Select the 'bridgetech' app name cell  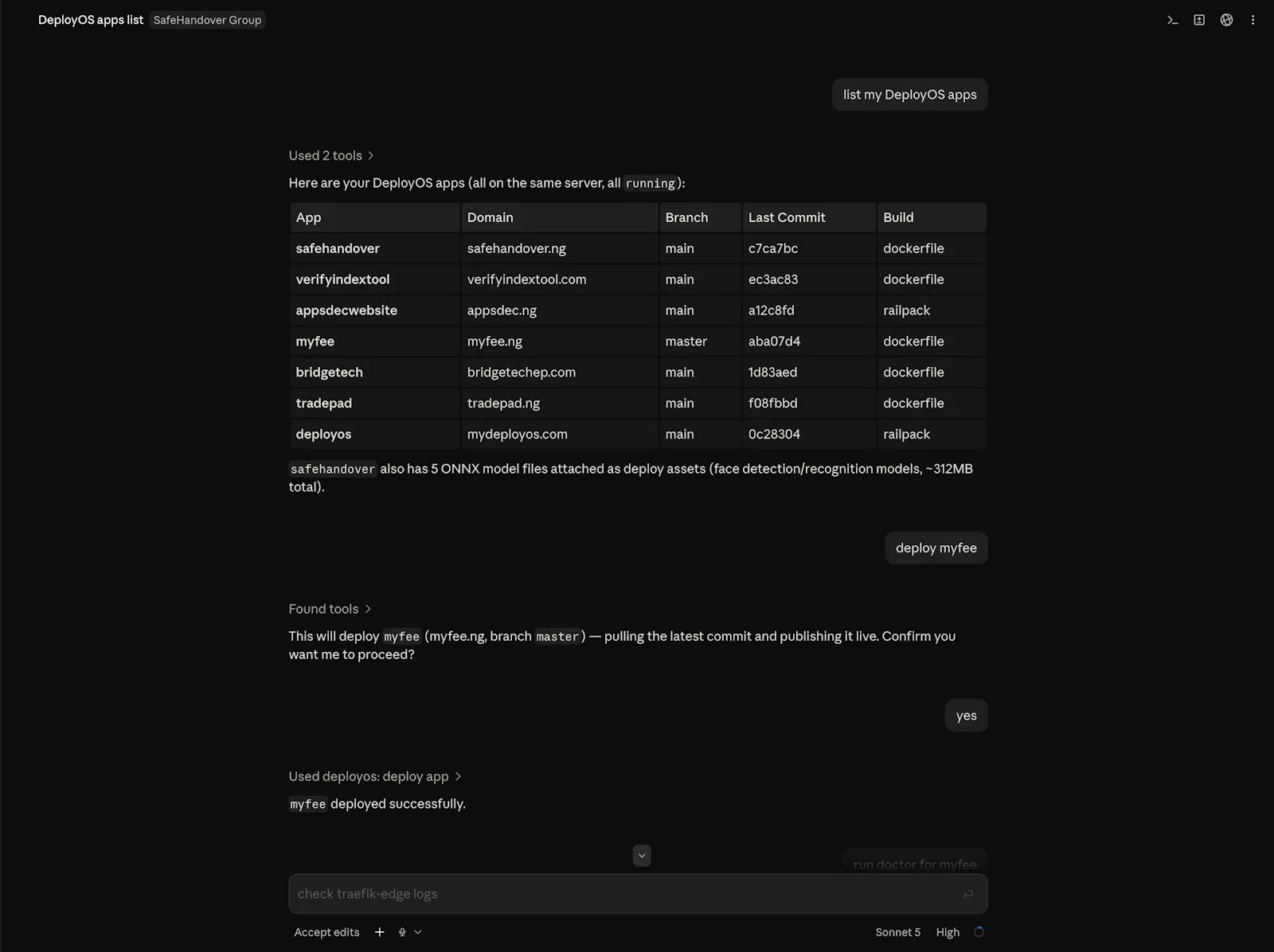point(375,373)
